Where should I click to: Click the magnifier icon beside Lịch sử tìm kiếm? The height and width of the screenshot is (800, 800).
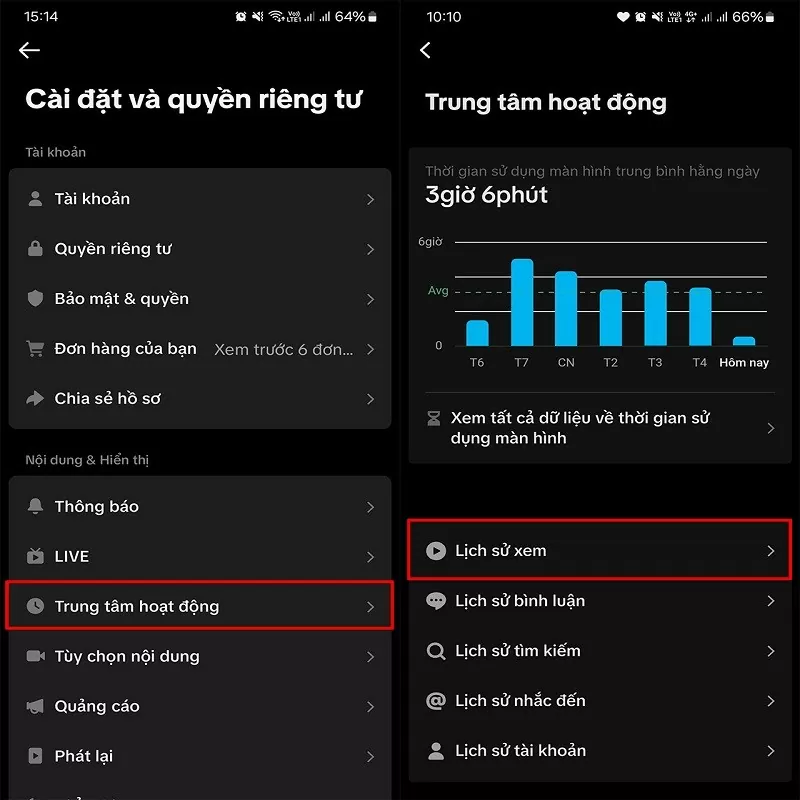(436, 651)
